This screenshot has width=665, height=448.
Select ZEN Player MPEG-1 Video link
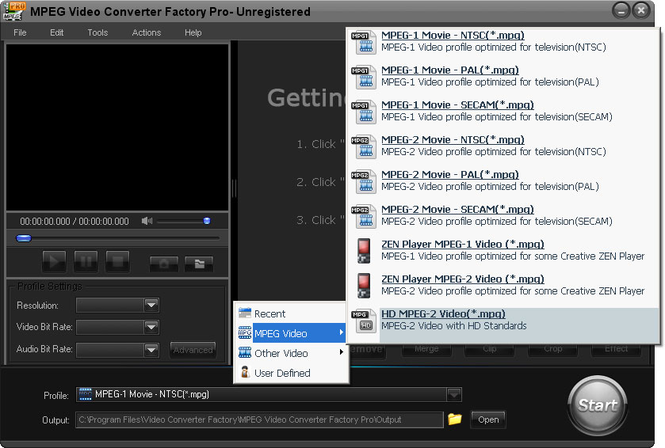point(462,244)
